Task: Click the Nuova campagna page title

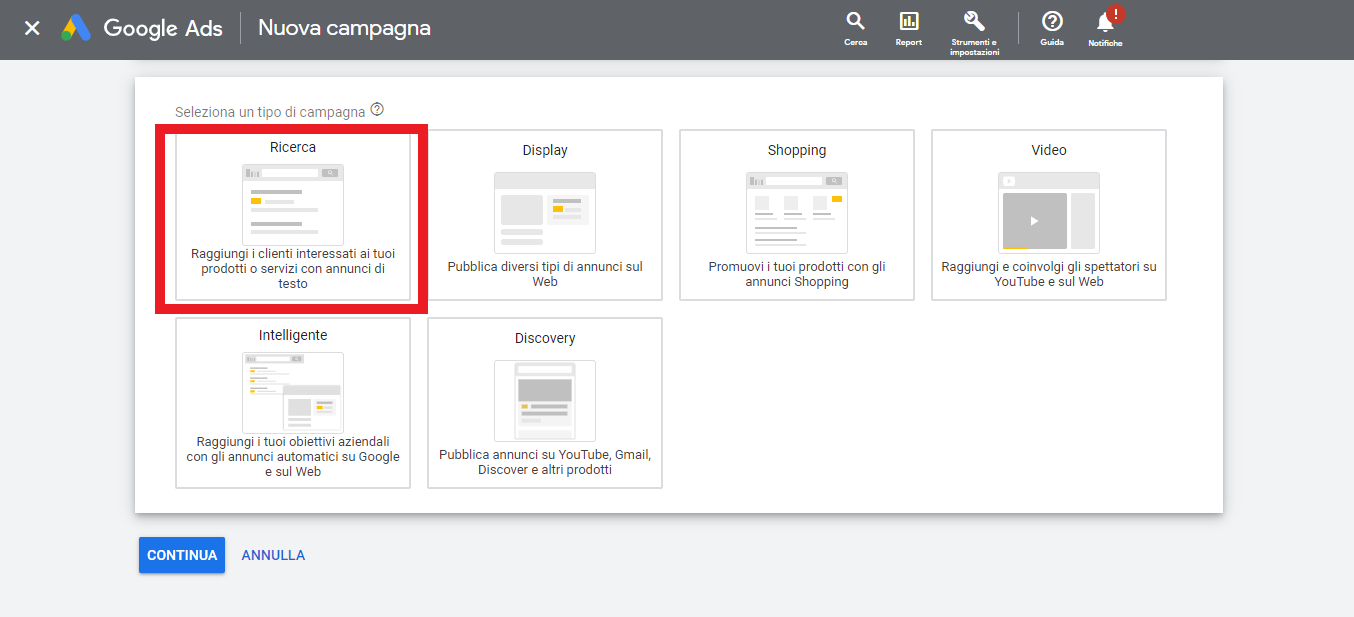Action: [x=344, y=28]
